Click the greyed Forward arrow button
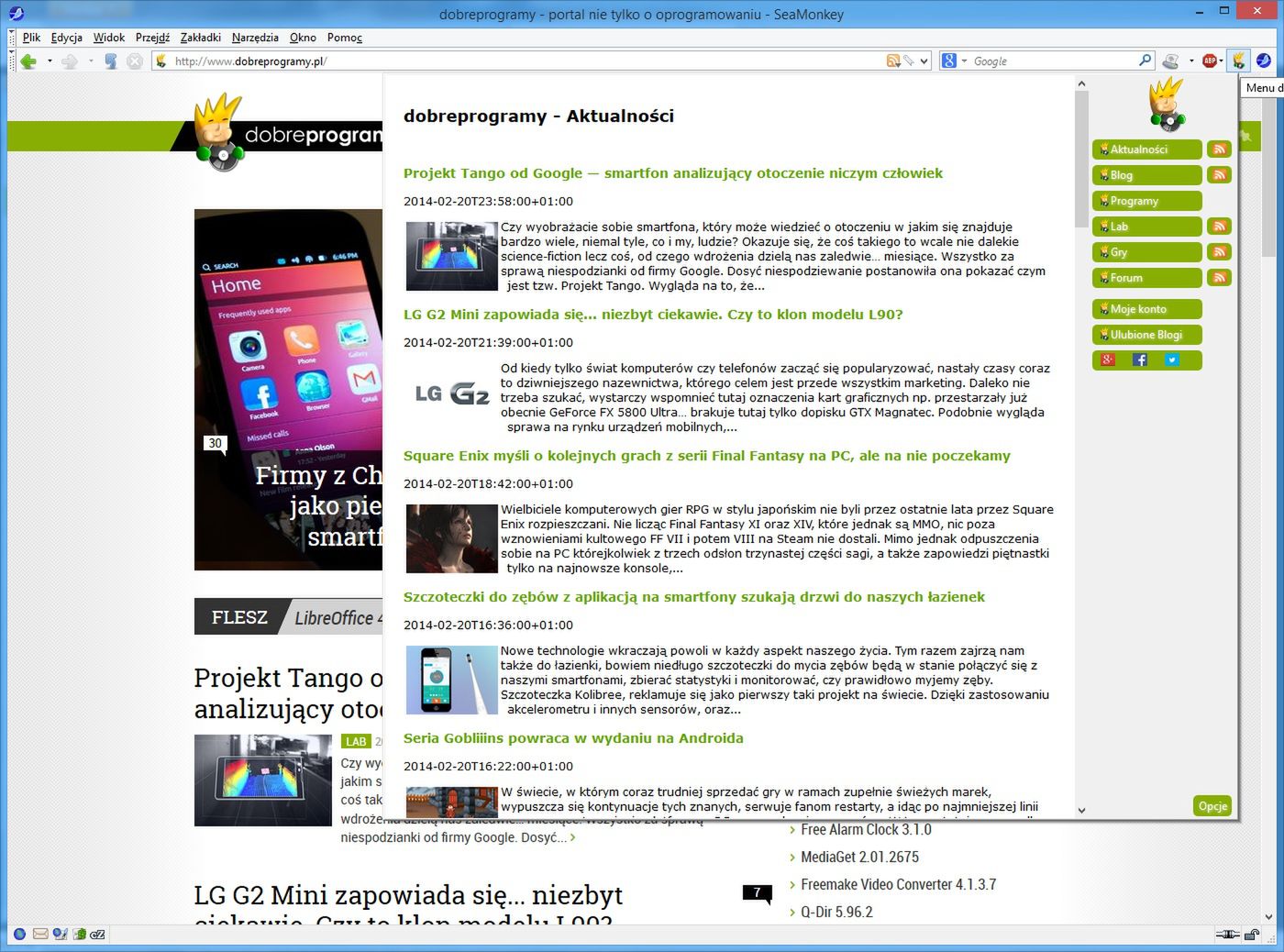The image size is (1284, 952). (70, 61)
